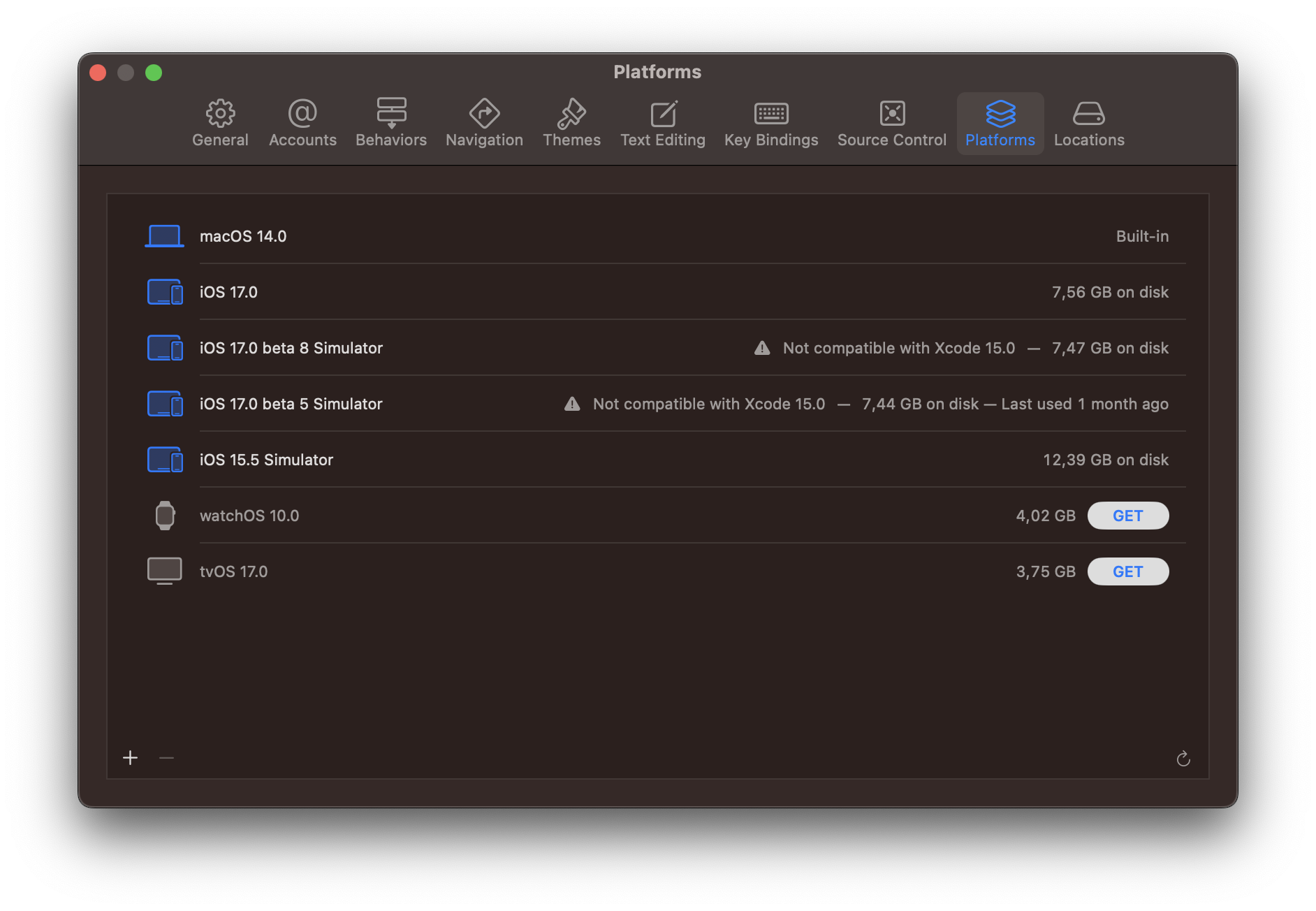Select the iOS 15.5 Simulator row
1316x911 pixels.
559,460
